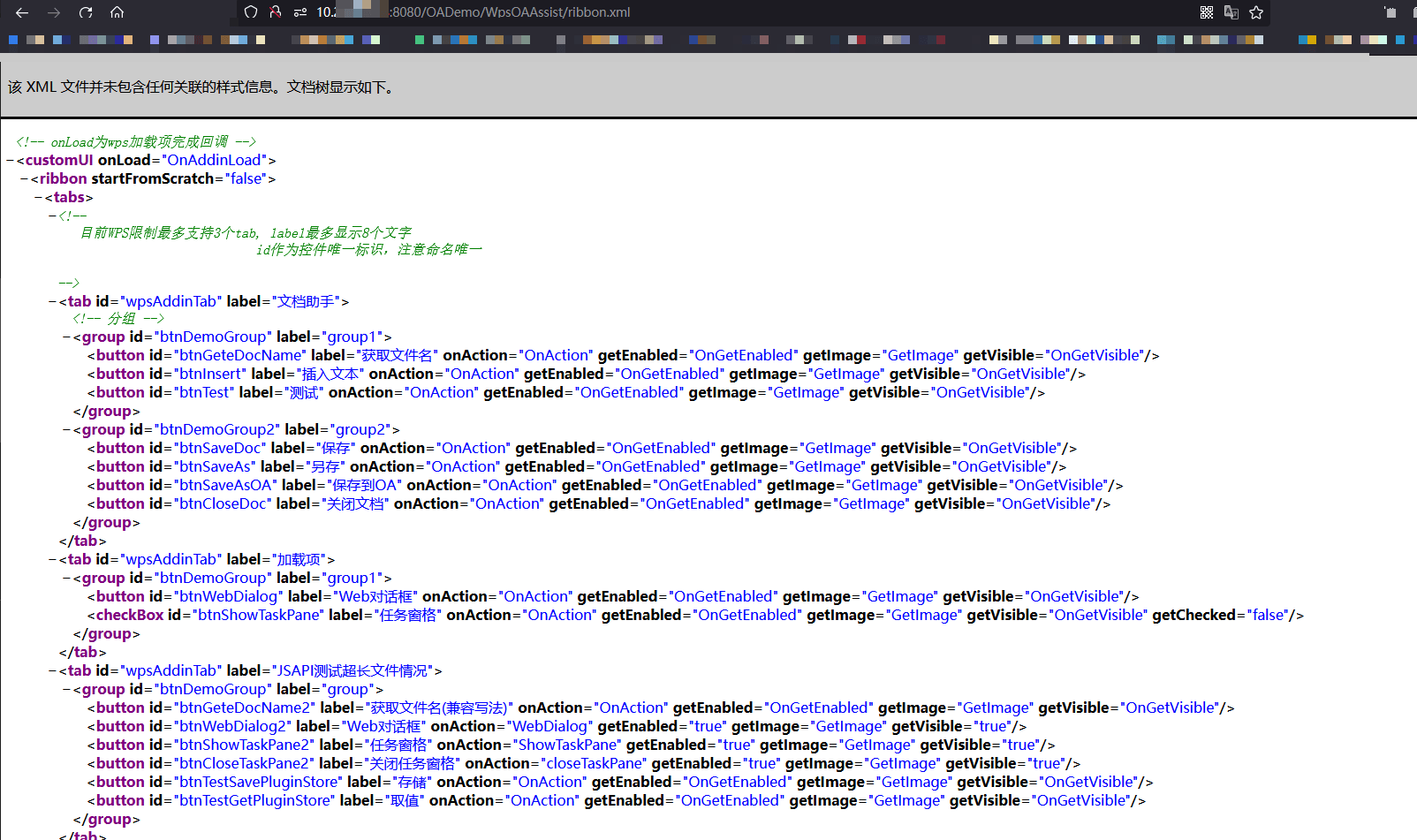Open the site permissions sliders icon
This screenshot has width=1417, height=840.
click(299, 12)
